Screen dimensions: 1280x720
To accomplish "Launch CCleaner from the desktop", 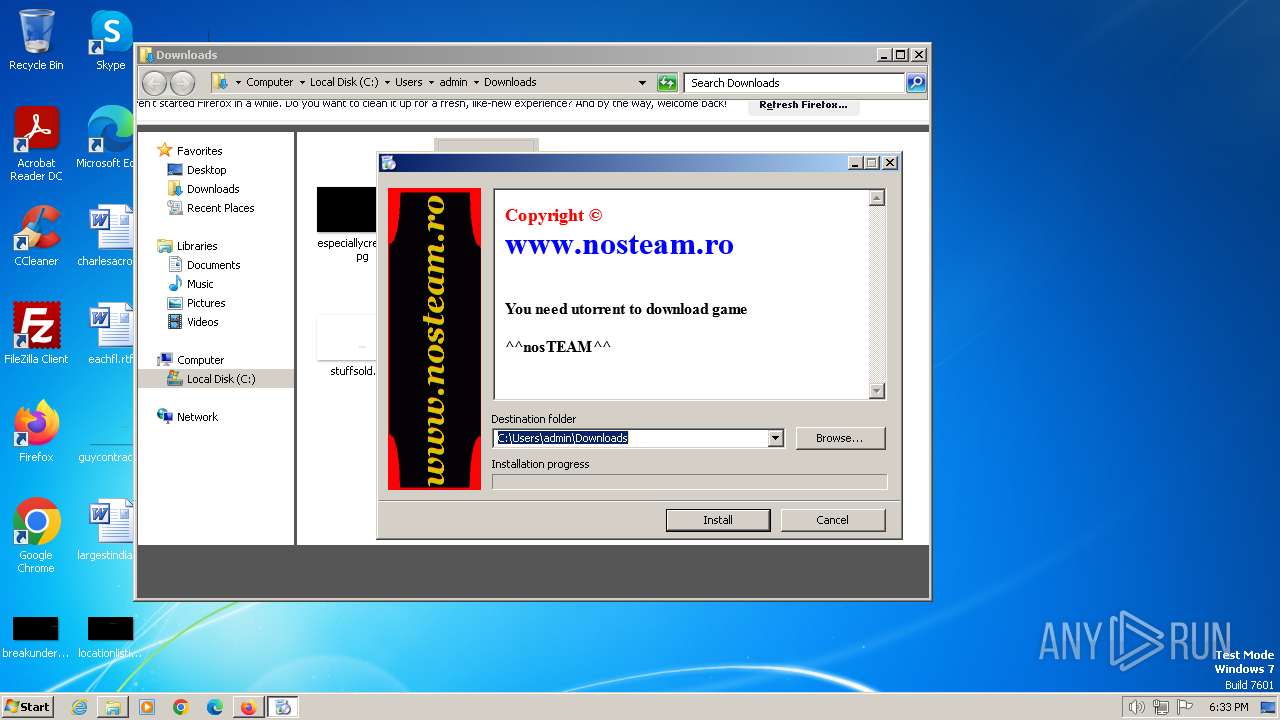I will point(36,236).
